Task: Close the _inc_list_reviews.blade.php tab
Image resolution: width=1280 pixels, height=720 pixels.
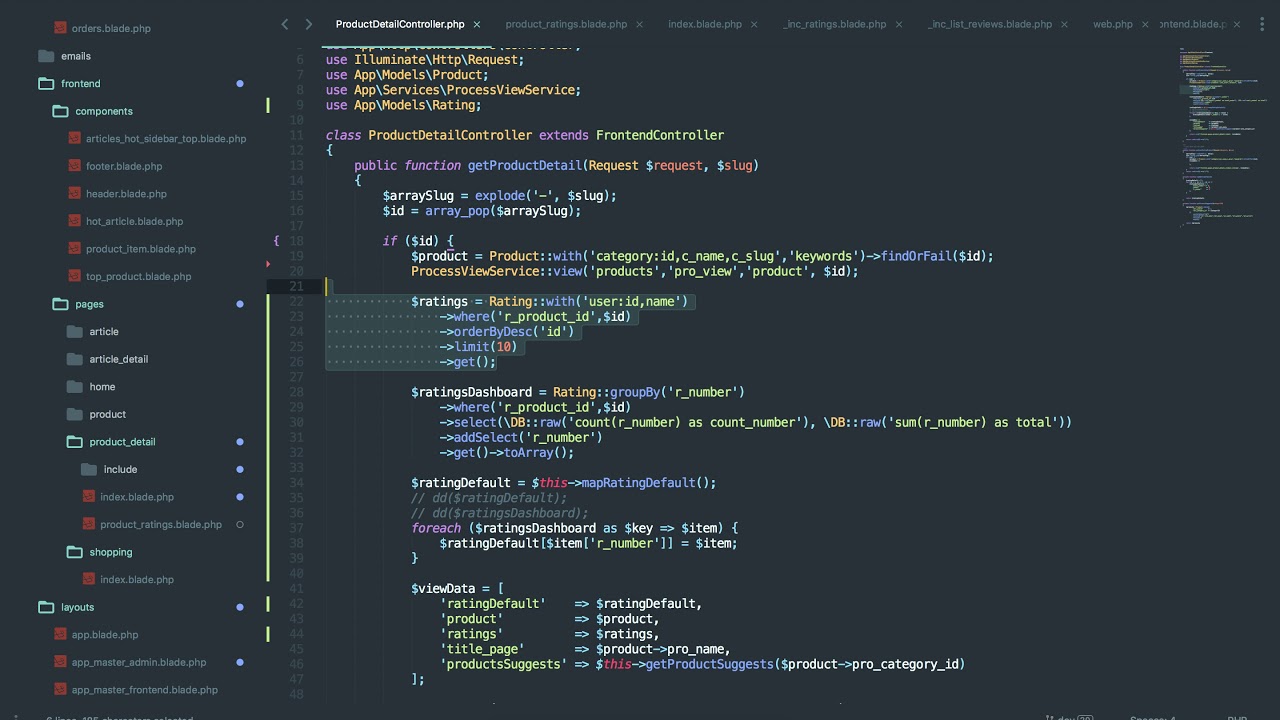Action: point(1065,24)
